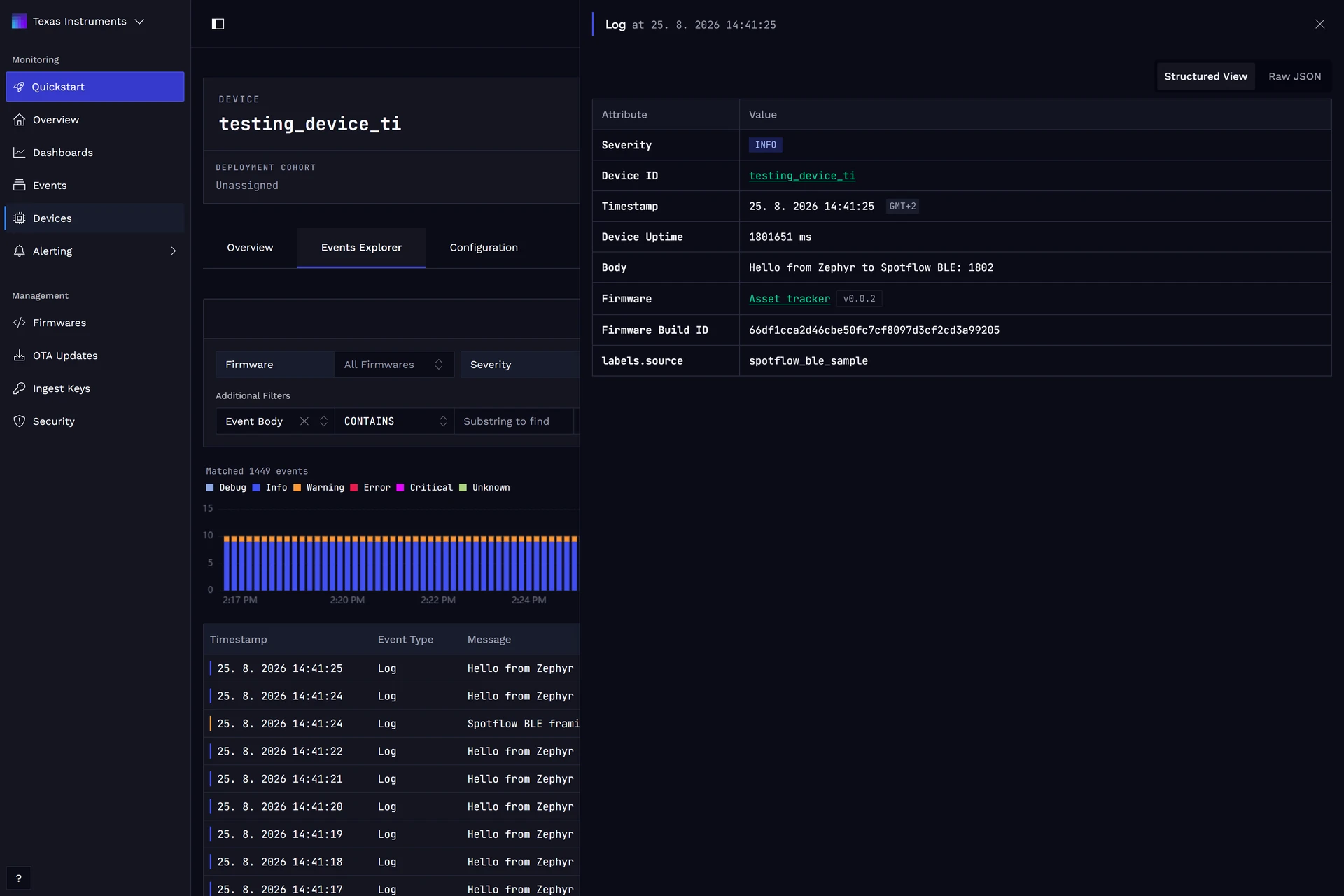Open the Severity filter dropdown
The height and width of the screenshot is (896, 1344).
click(520, 365)
